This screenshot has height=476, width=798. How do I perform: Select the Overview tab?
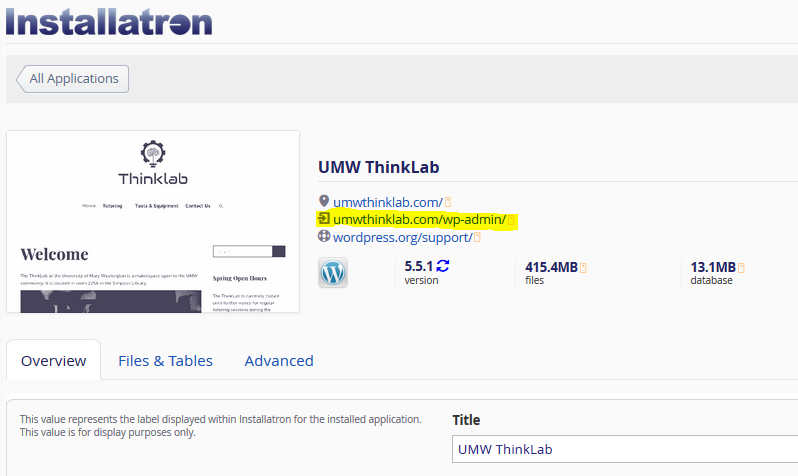click(53, 360)
